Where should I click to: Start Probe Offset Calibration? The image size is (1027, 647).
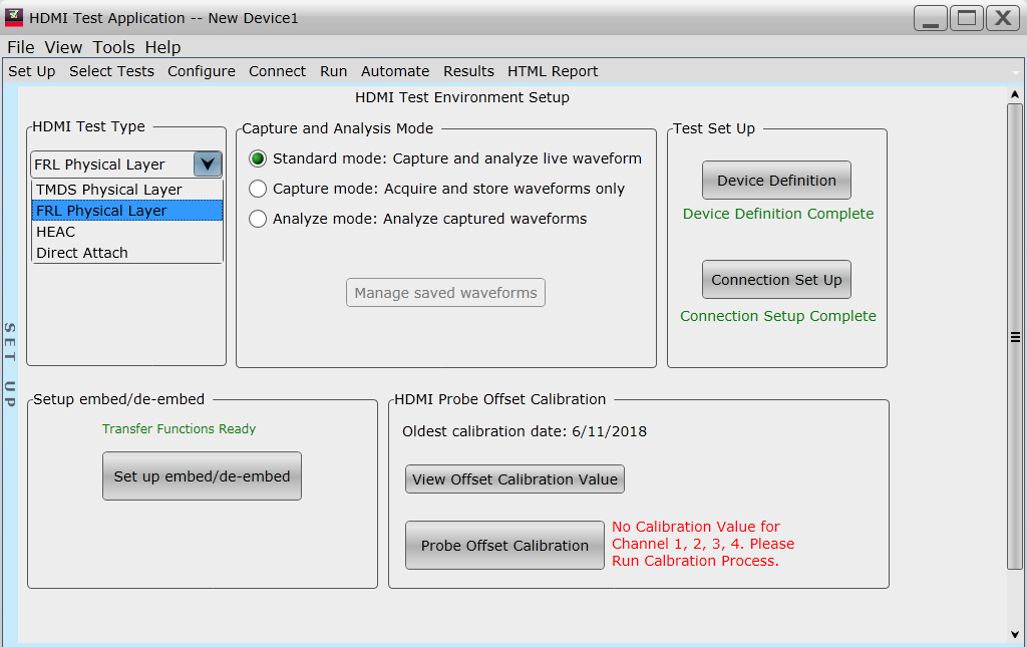pos(504,546)
